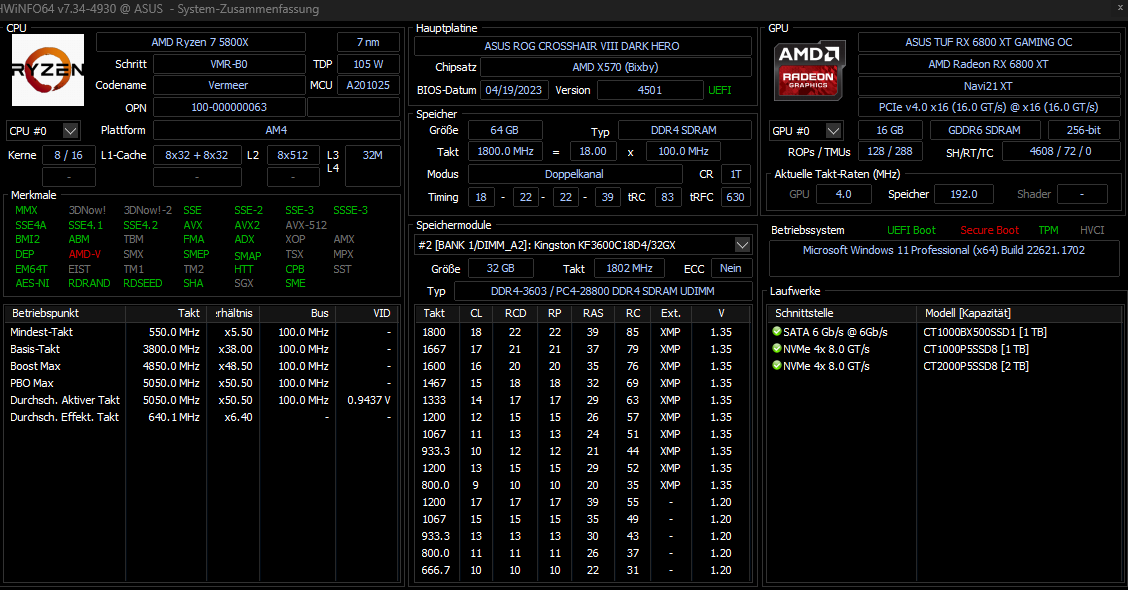Click the Navi21 XT field
The image size is (1128, 590).
[x=988, y=86]
